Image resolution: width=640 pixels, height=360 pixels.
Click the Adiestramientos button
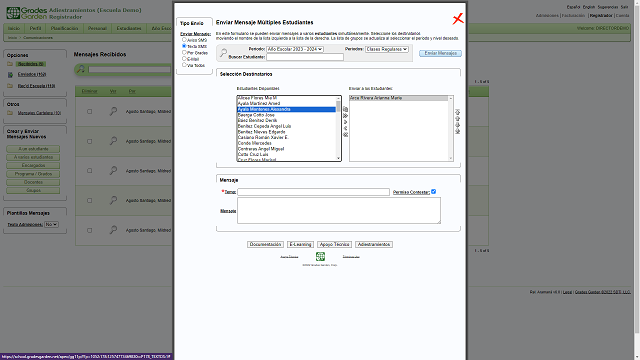coord(374,244)
